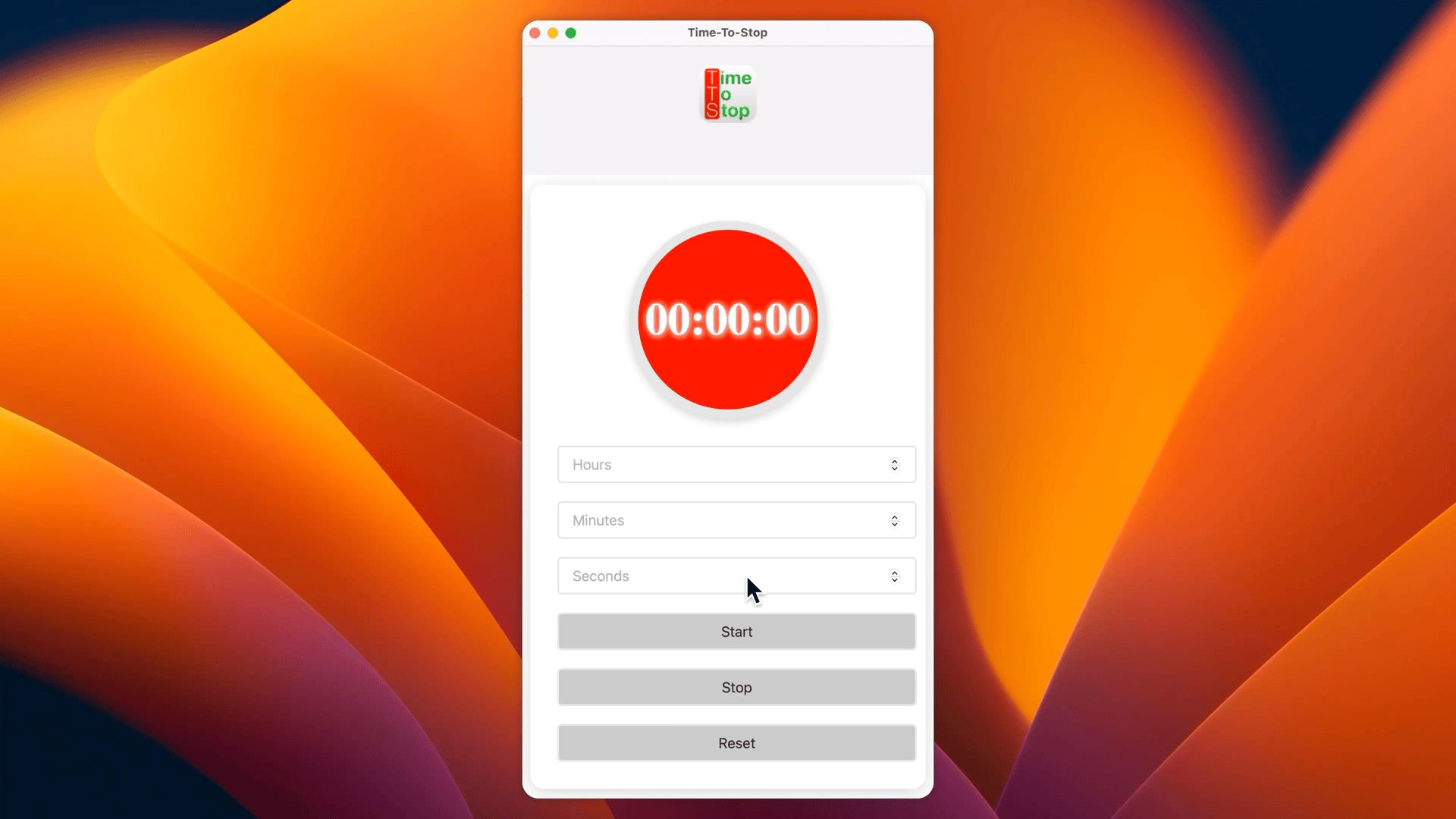Screen dimensions: 1456x819
Task: Click the macOS red close button
Action: tap(535, 33)
